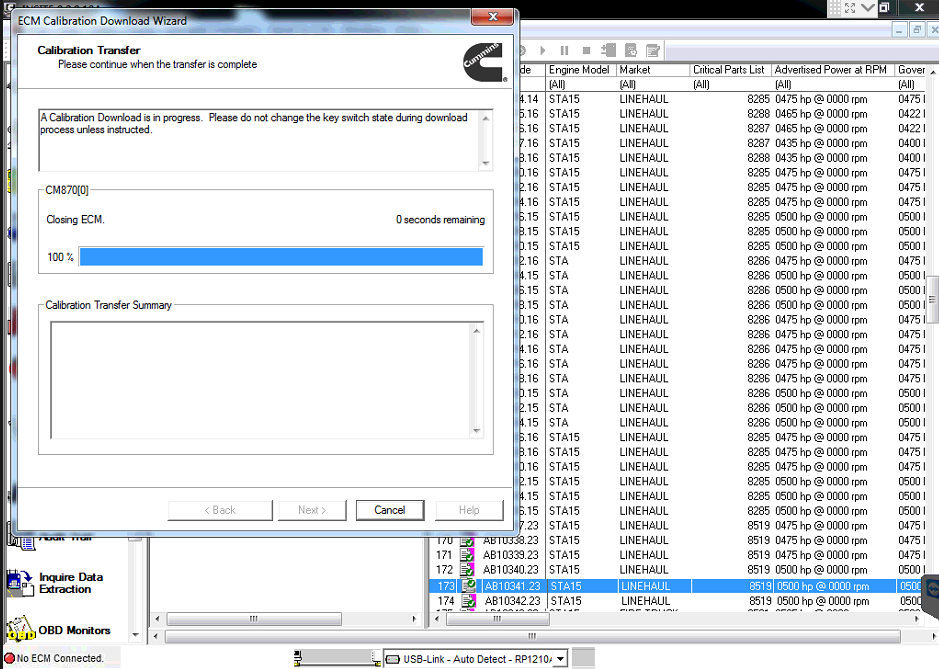Screen dimensions: 939x669
Task: Select calibration AB10339.23
Action: (x=511, y=555)
